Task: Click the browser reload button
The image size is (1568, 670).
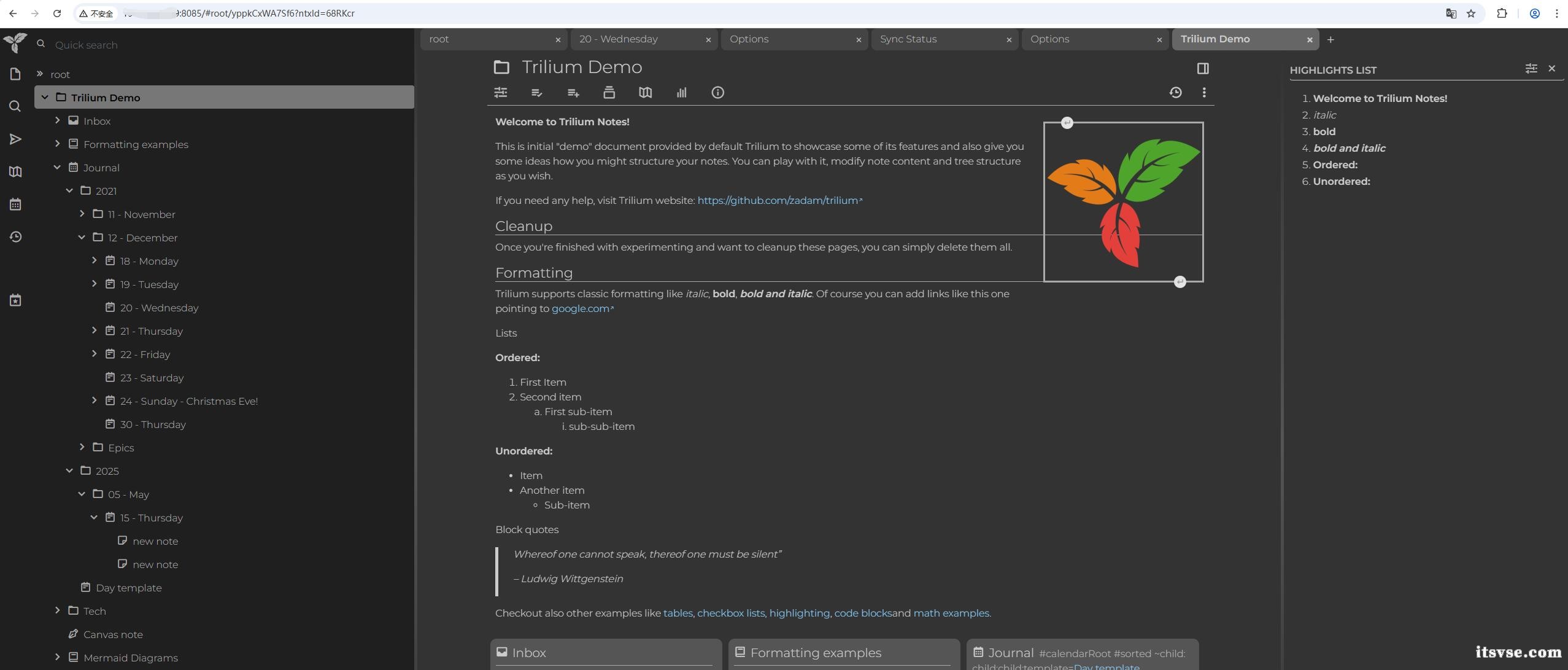Action: point(57,14)
